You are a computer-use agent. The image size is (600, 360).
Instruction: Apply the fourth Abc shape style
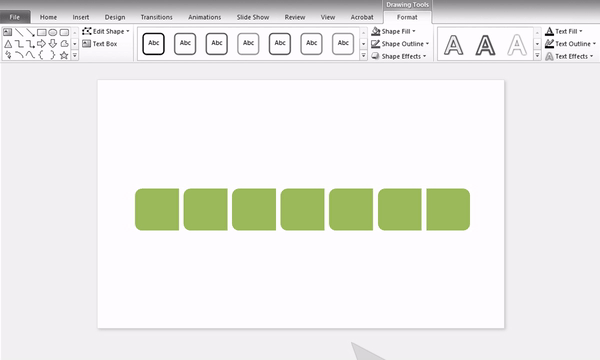(x=248, y=44)
